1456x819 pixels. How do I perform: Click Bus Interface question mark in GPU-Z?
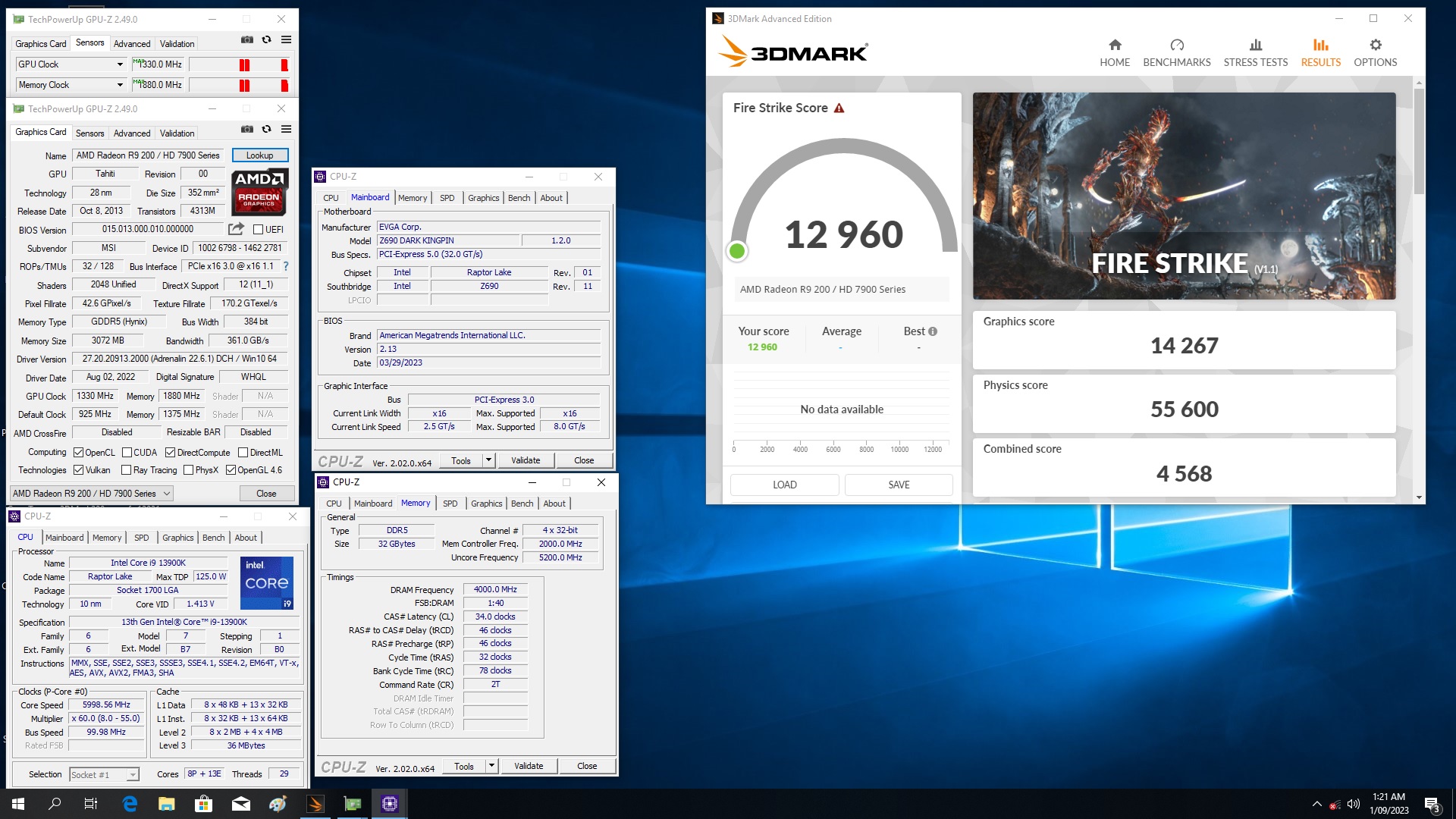(x=286, y=266)
